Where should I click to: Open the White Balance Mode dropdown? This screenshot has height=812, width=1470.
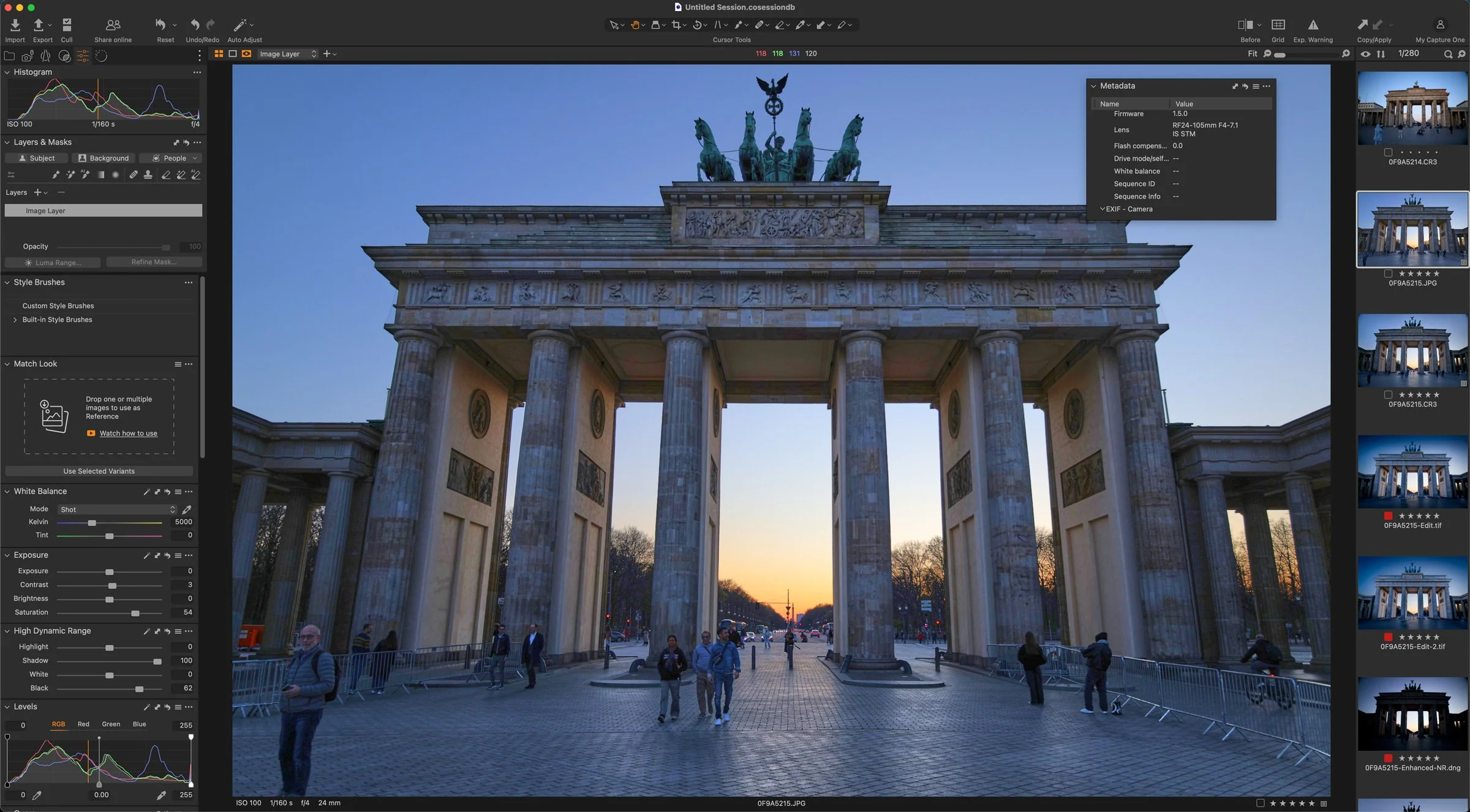point(116,509)
